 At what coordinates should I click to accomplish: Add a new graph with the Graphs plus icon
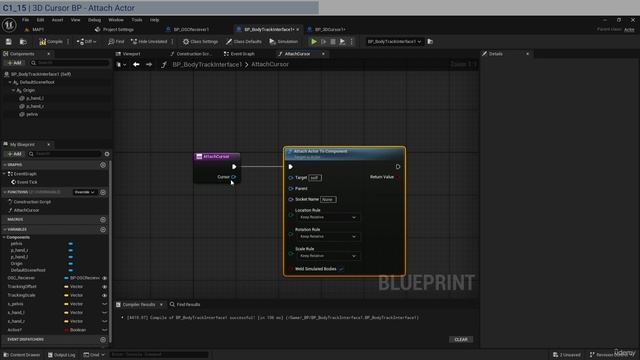tap(103, 165)
